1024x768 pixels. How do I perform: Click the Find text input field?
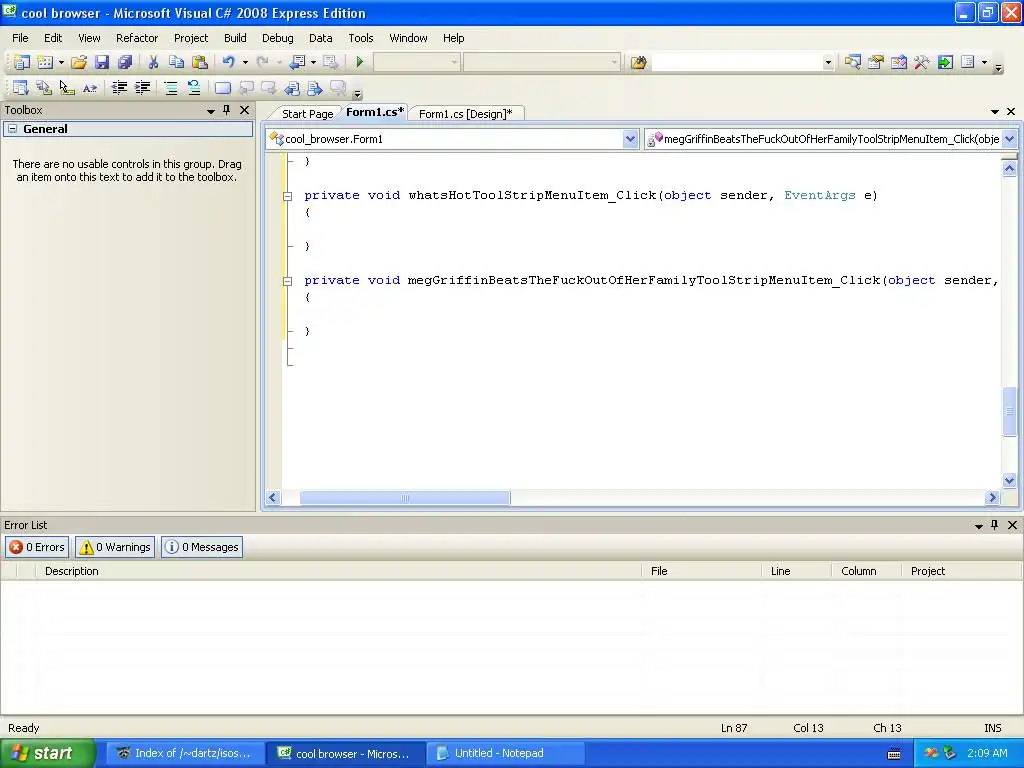click(x=736, y=63)
